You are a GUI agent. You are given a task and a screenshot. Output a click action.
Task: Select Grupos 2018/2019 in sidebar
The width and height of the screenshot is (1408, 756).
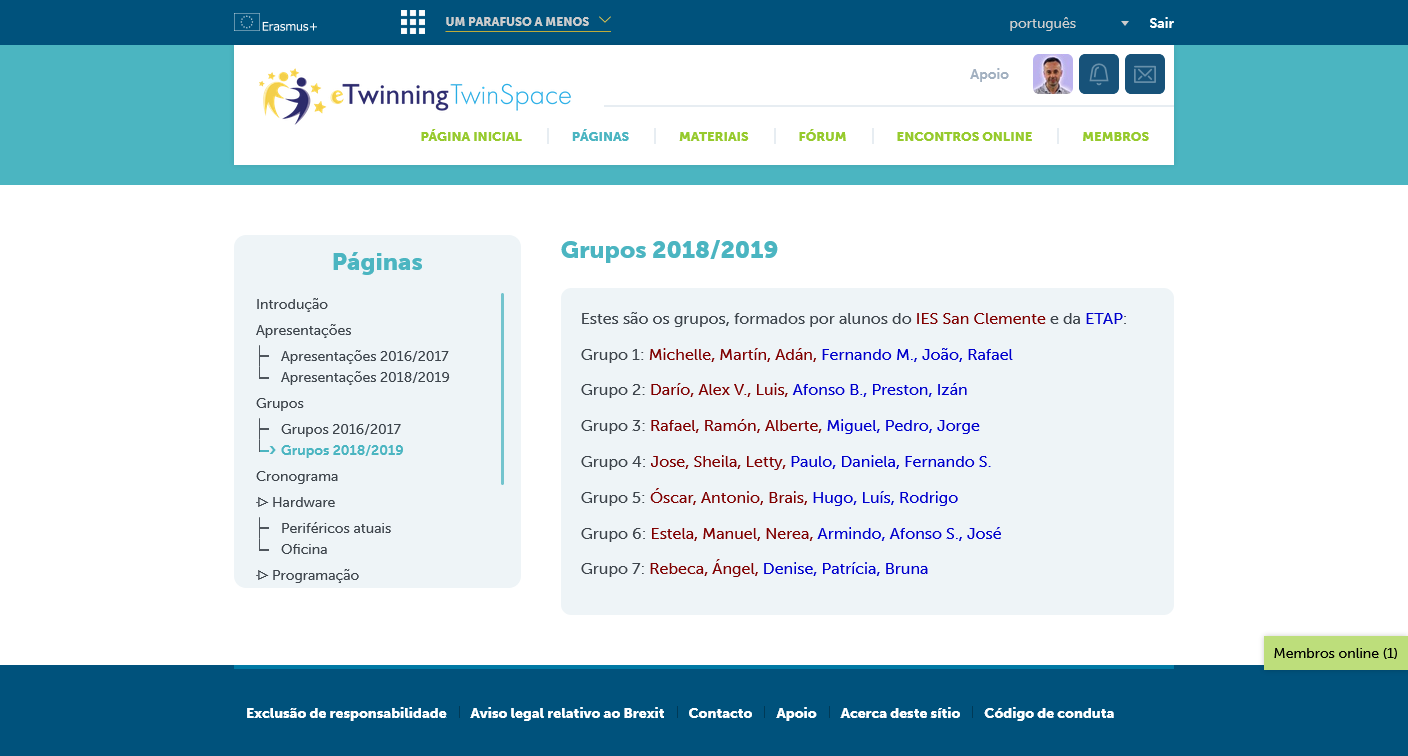342,450
